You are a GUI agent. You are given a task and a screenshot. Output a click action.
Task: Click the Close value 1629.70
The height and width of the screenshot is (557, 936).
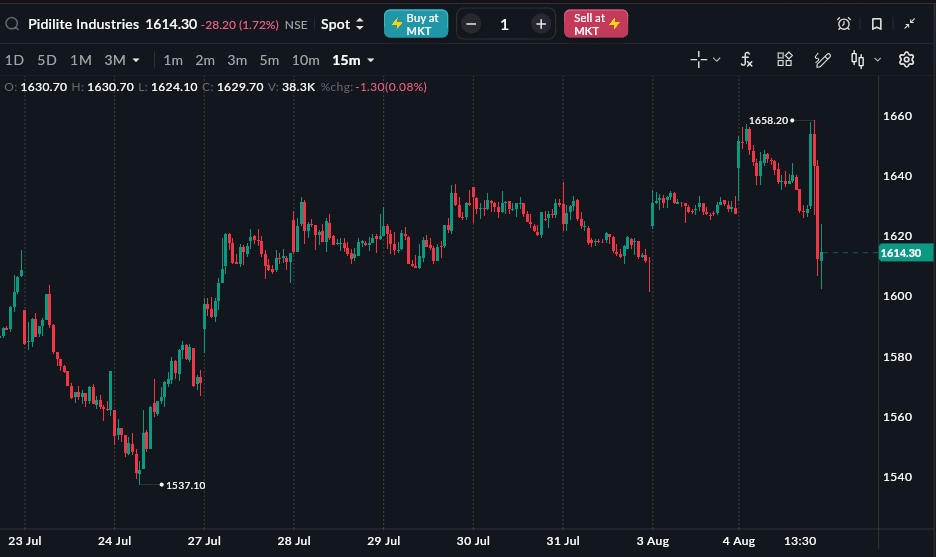(x=240, y=87)
